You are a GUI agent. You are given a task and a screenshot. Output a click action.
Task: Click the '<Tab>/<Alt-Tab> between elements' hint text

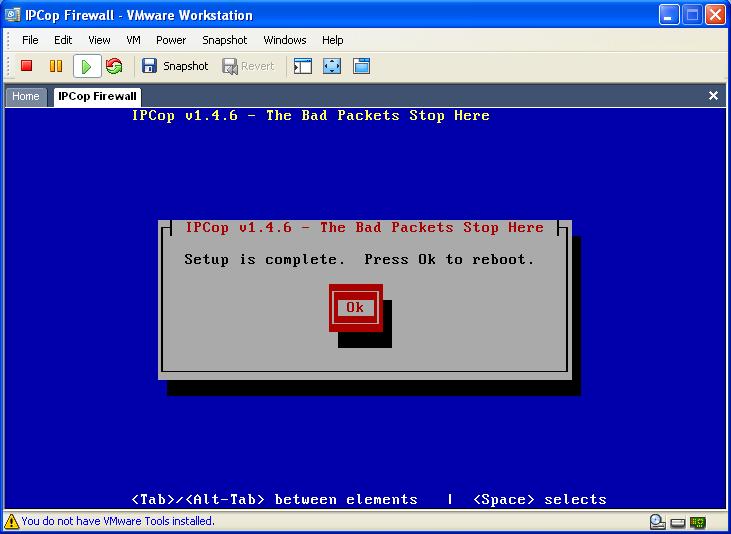click(274, 499)
